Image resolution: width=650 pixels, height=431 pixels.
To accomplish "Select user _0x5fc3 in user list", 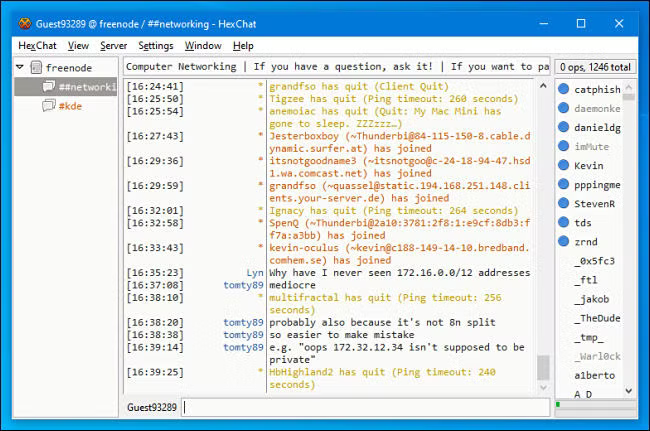I will (x=594, y=261).
